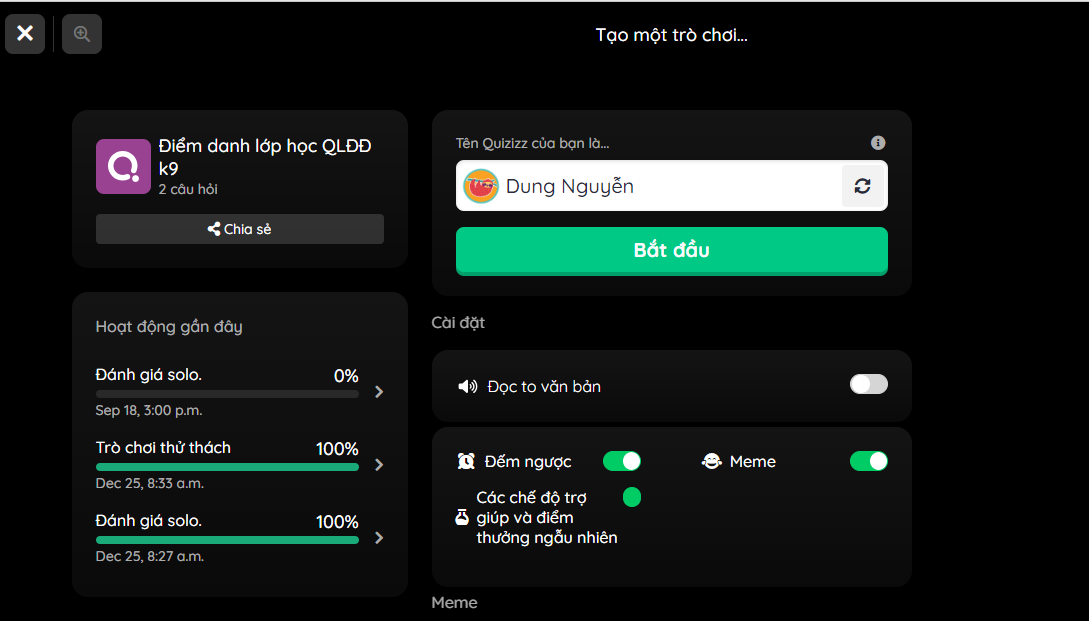This screenshot has width=1089, height=621.
Task: Click the alarm clock Đếm ngược icon
Action: coord(466,461)
